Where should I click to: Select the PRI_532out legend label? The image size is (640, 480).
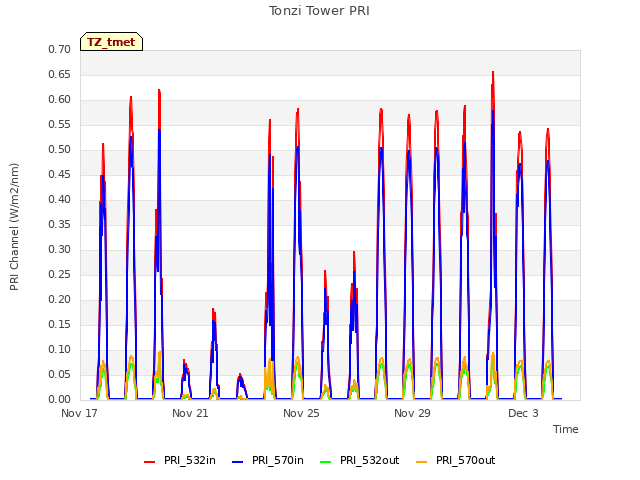click(x=370, y=460)
